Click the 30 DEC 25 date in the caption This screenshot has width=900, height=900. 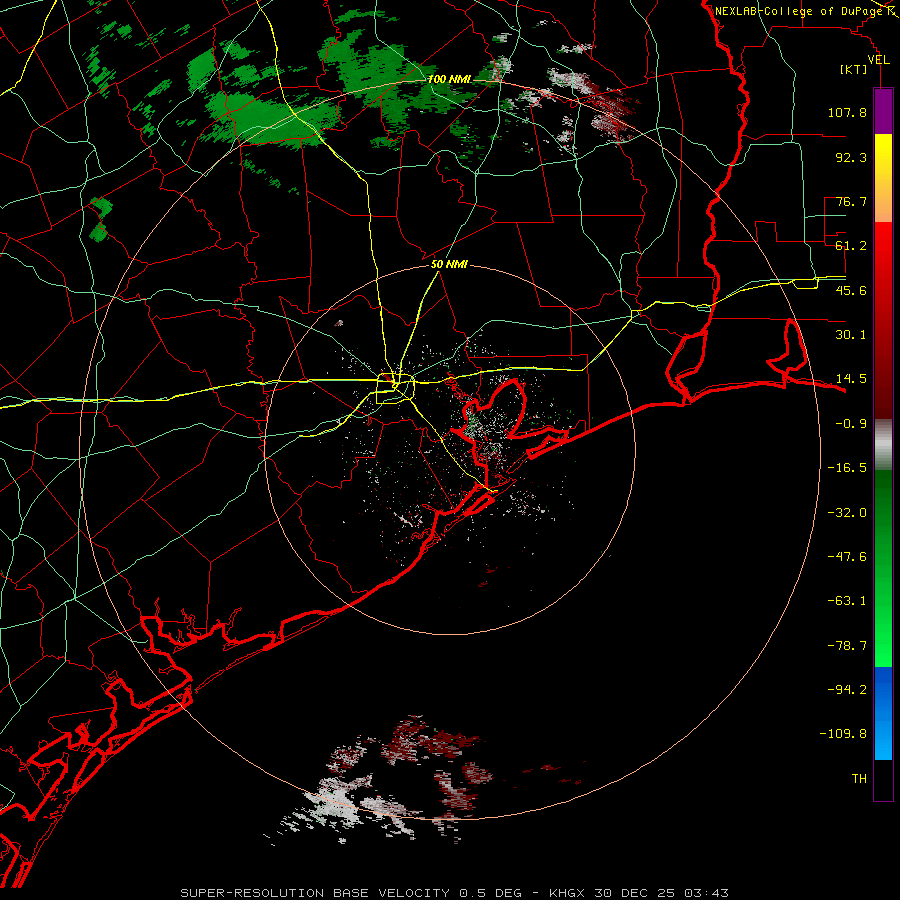[x=636, y=893]
